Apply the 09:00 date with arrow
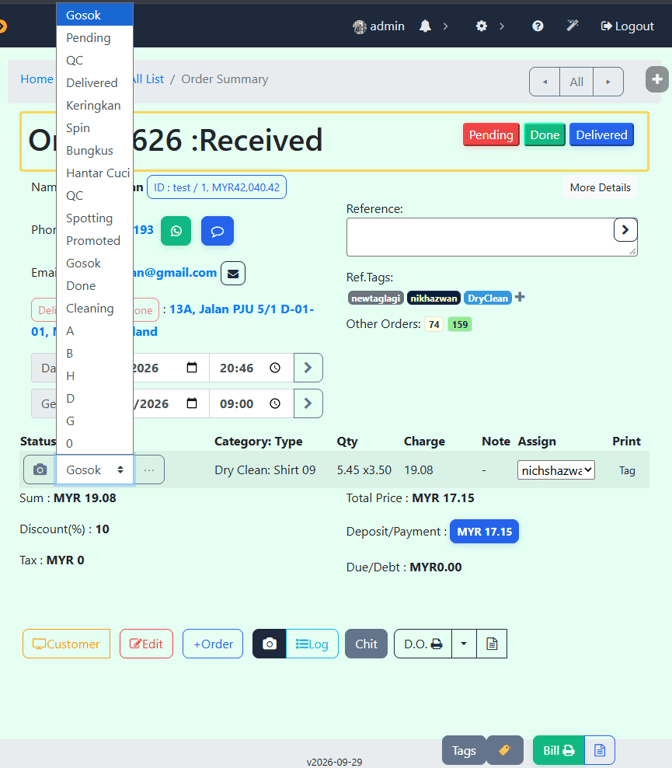 click(308, 404)
